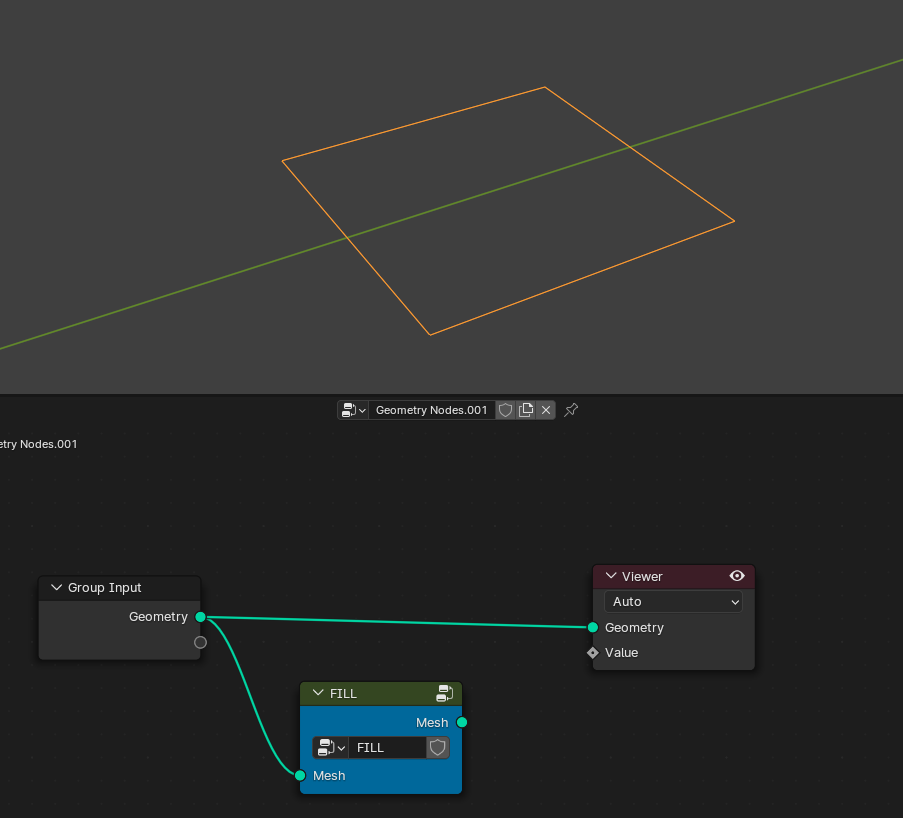Screen dimensions: 903x818
Task: Click the Viewer Geometry label
Action: click(x=634, y=627)
